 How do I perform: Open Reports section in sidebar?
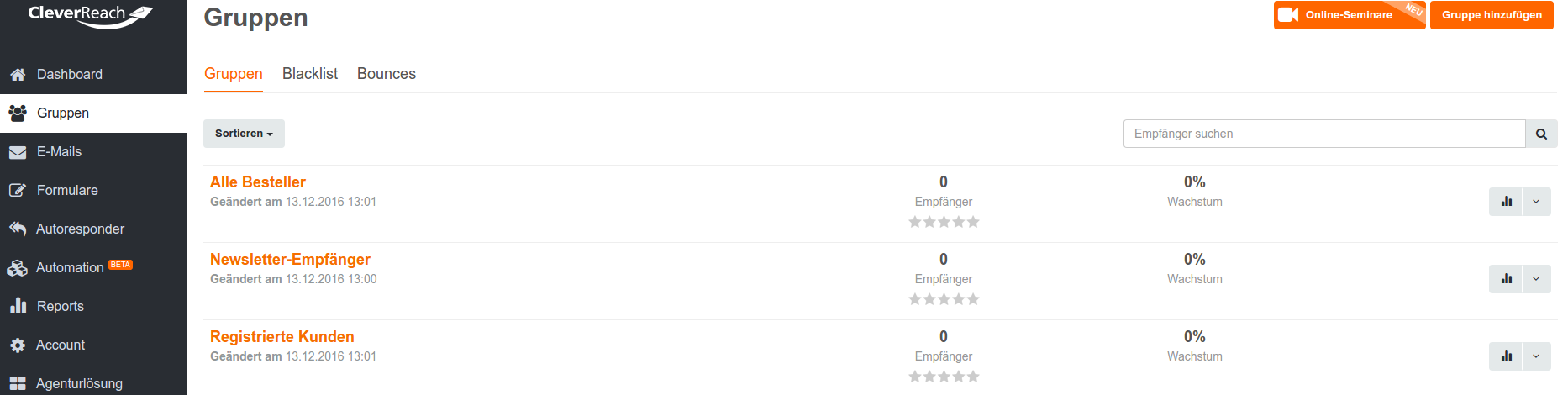coord(60,307)
